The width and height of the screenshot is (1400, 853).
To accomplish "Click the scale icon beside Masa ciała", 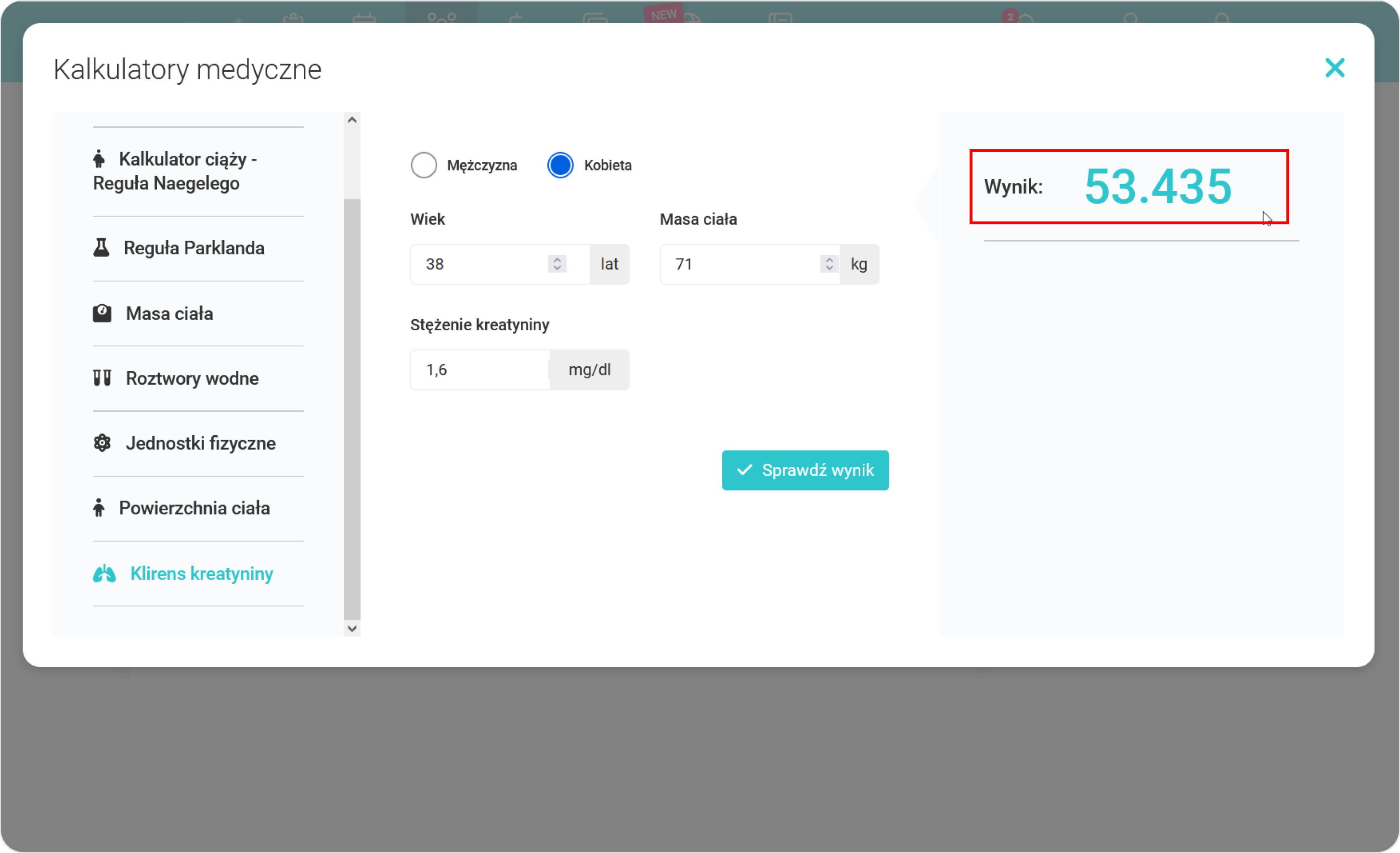I will click(x=102, y=313).
